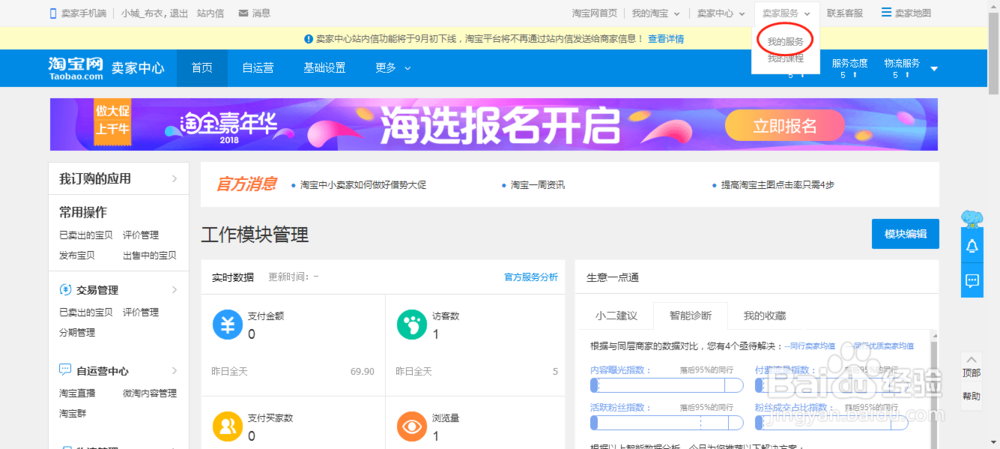1000x449 pixels.
Task: Open 查看详情 link in notice bar
Action: 666,40
